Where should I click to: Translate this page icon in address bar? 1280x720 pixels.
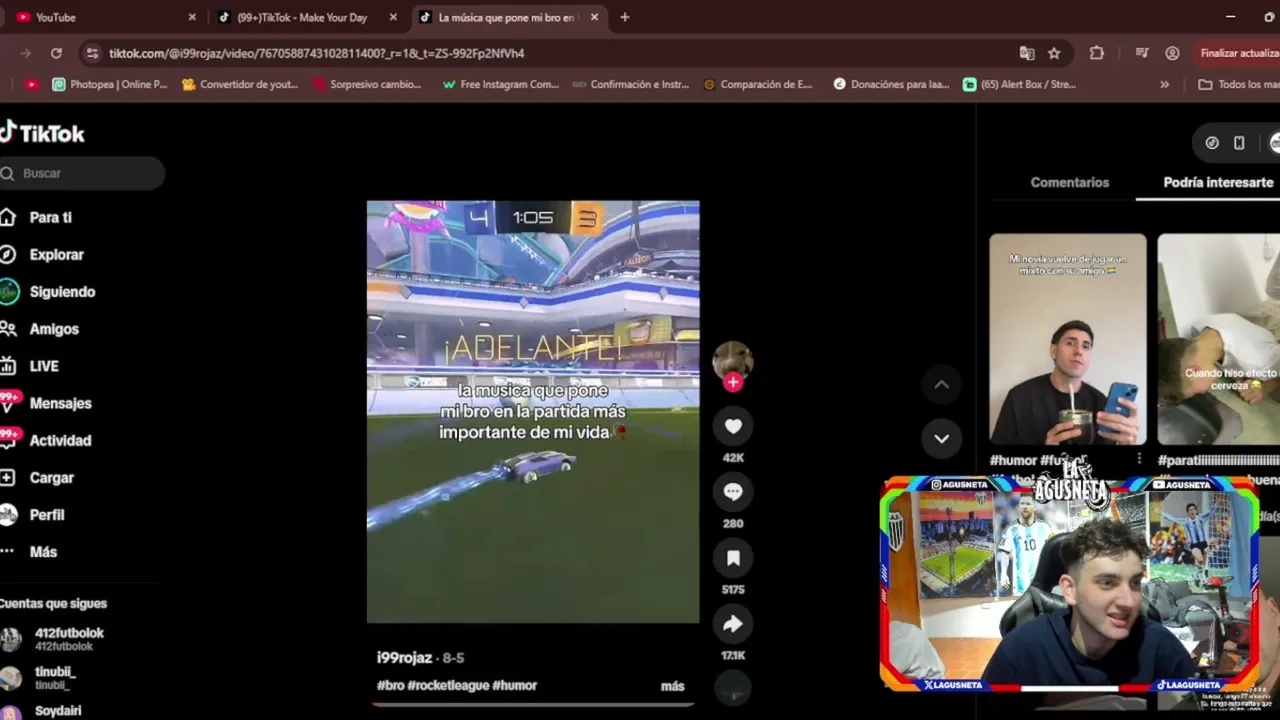1027,53
